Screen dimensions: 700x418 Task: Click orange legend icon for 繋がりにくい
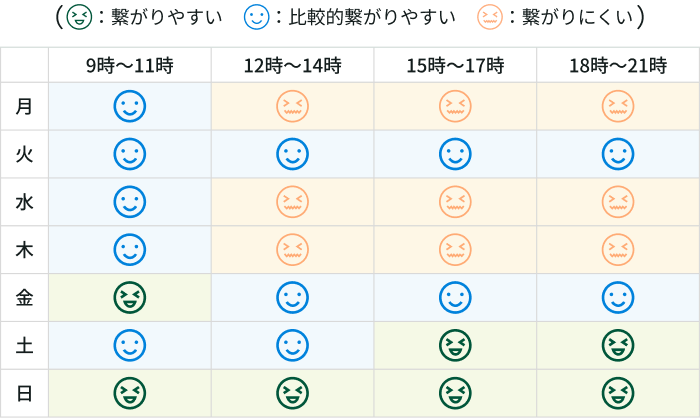pos(492,17)
